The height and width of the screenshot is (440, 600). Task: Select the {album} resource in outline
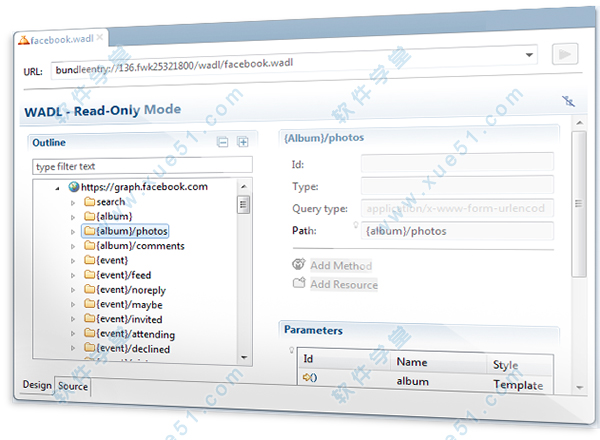click(108, 216)
